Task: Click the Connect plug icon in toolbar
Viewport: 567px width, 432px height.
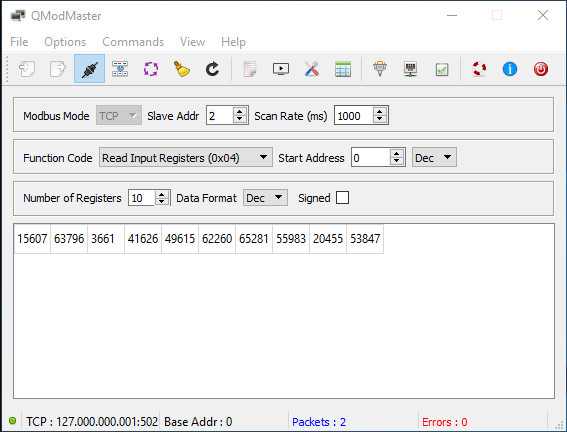Action: tap(90, 69)
